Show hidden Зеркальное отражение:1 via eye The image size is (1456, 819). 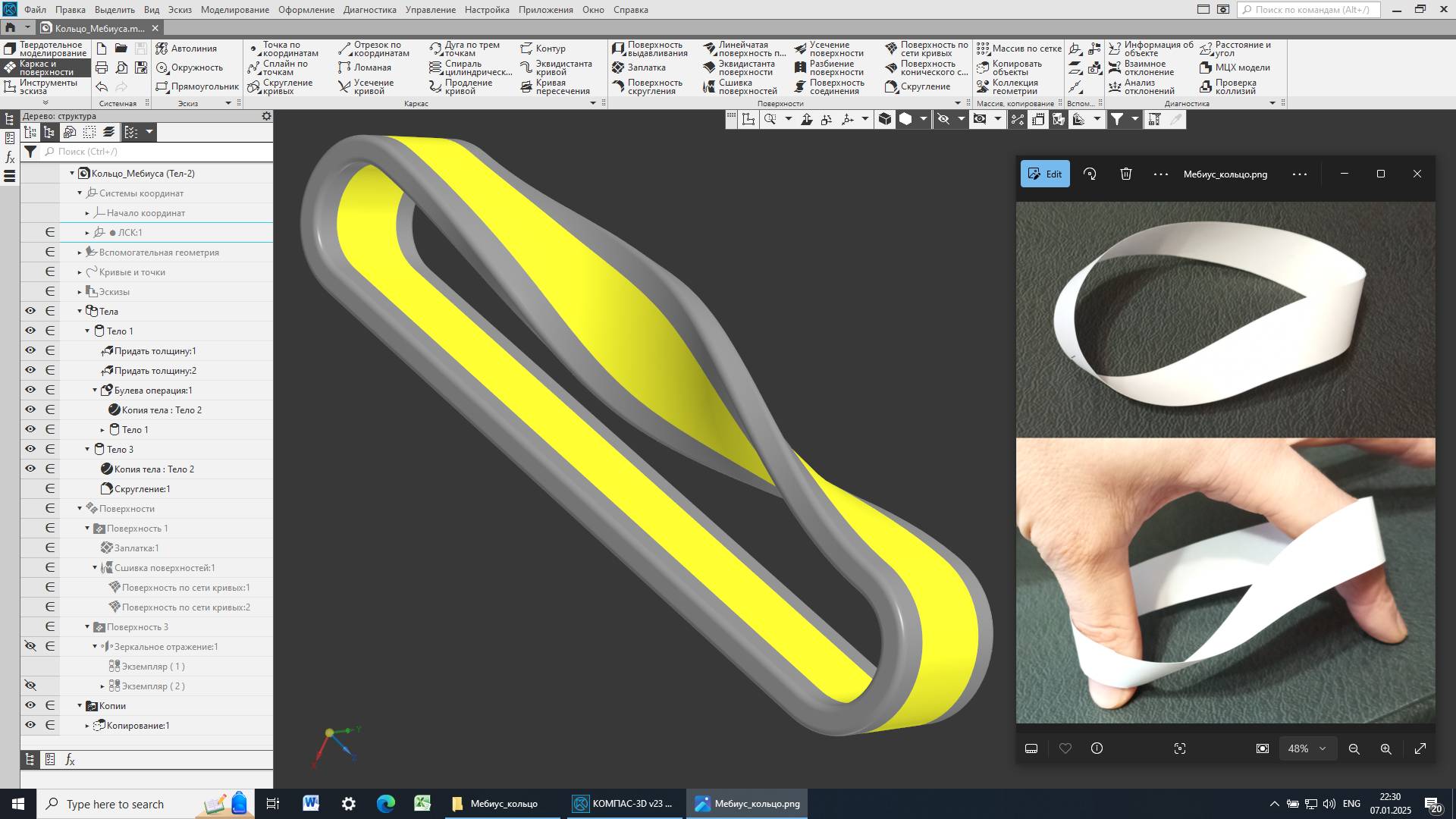click(30, 646)
